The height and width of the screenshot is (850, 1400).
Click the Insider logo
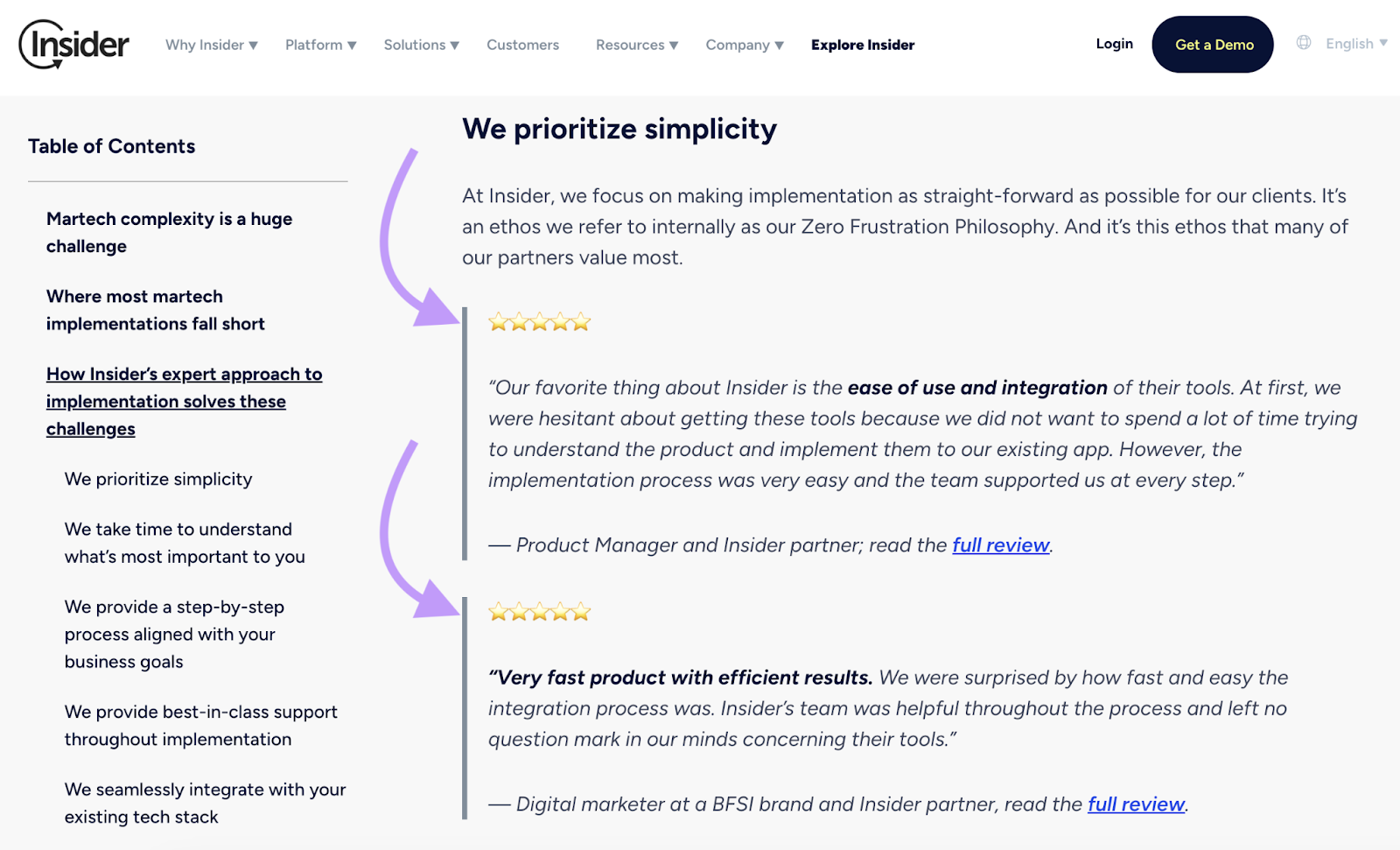pyautogui.click(x=74, y=42)
